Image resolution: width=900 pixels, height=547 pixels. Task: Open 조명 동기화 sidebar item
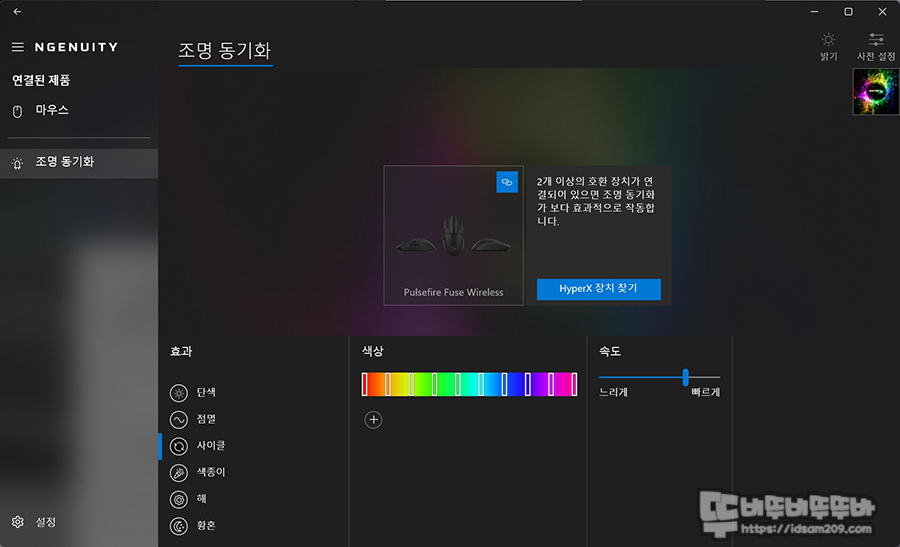(x=79, y=163)
